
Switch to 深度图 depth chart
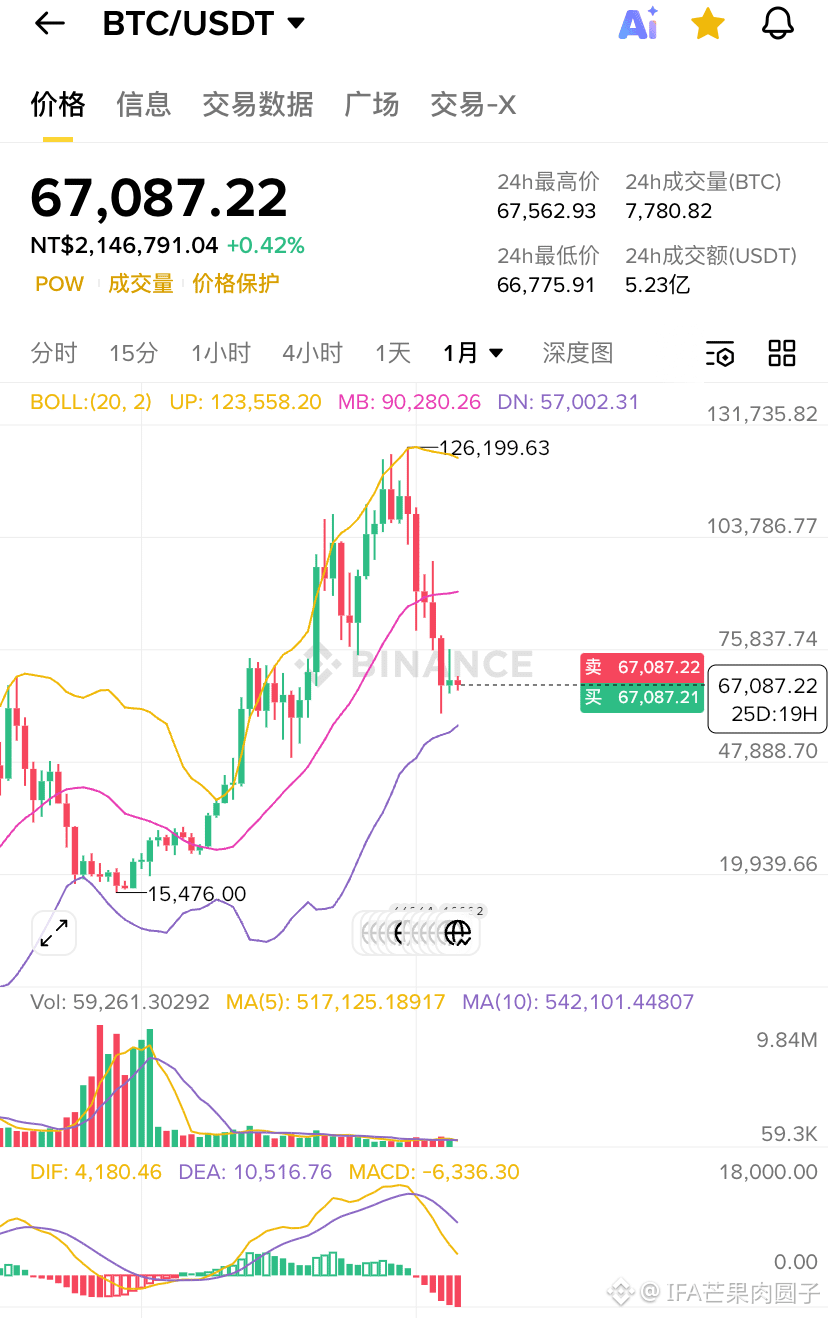(x=578, y=353)
